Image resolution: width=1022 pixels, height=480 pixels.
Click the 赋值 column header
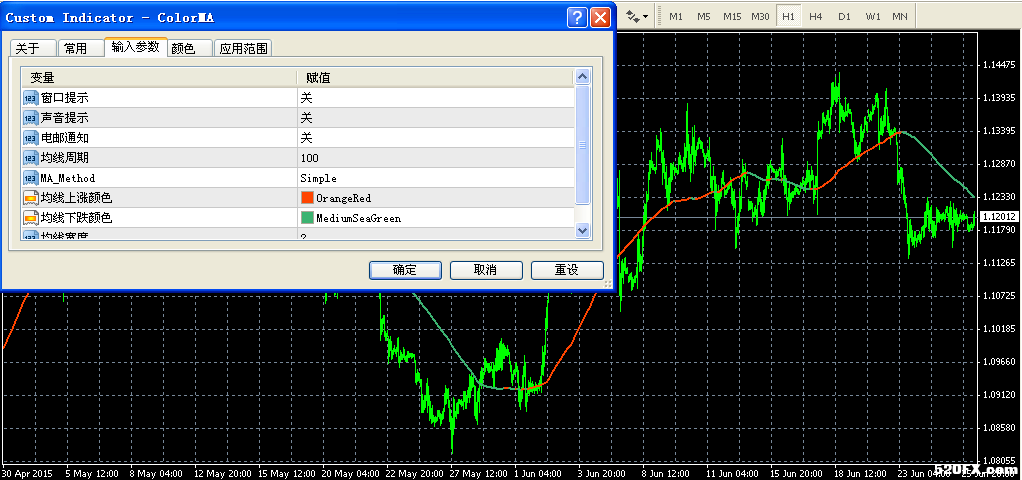[435, 78]
